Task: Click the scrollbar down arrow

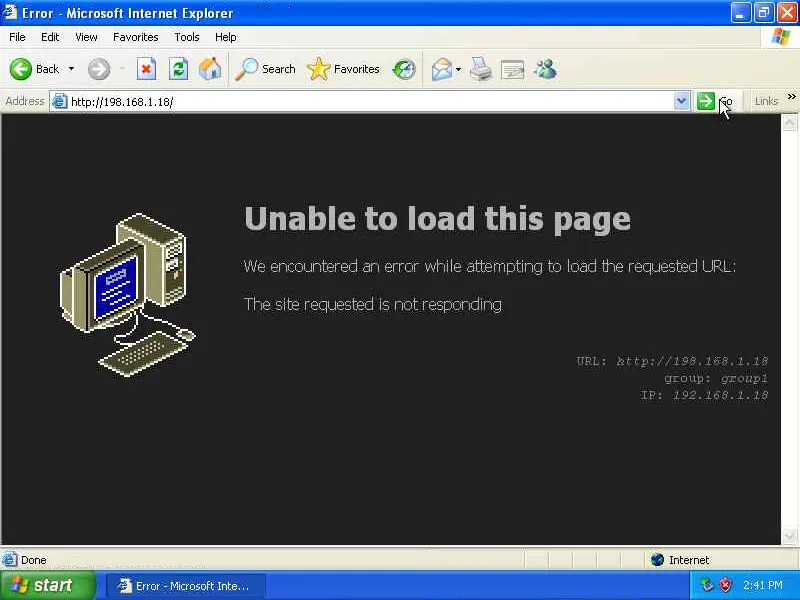Action: click(789, 536)
